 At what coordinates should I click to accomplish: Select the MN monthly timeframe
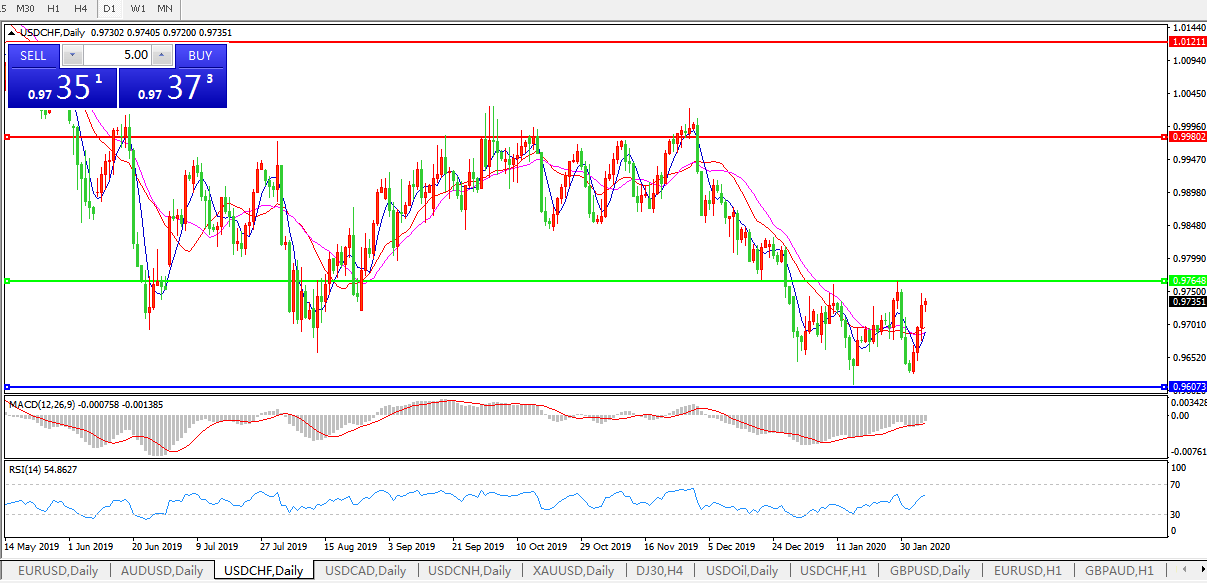[x=165, y=8]
